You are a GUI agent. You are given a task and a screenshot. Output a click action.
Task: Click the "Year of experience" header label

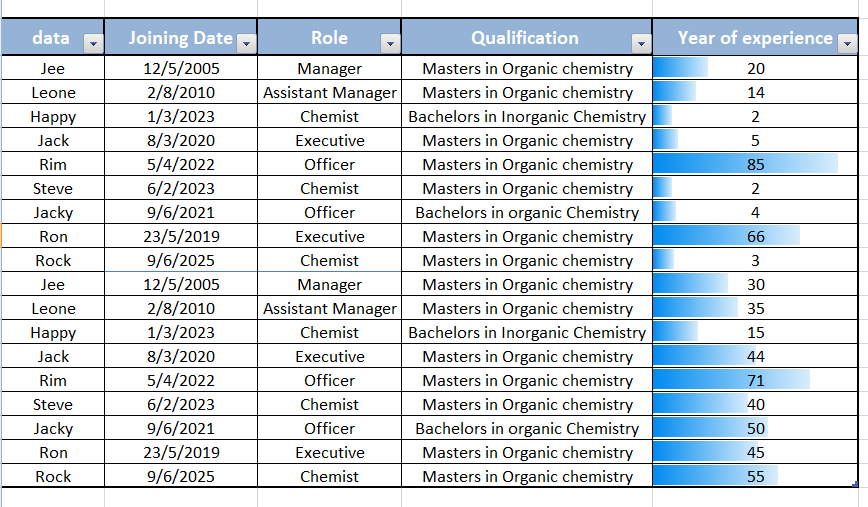(755, 38)
